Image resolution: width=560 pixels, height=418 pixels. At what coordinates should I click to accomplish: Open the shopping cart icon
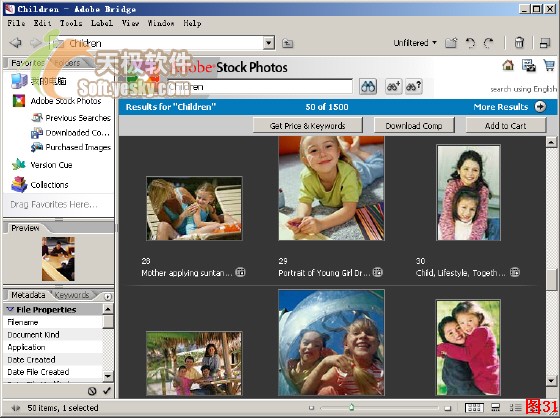coord(549,65)
